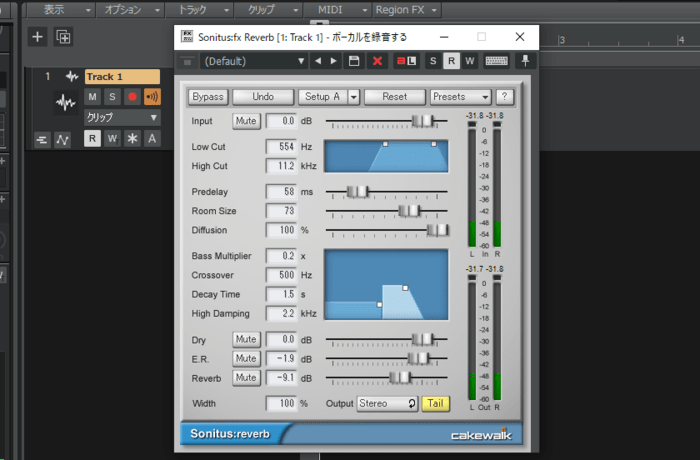Click the Diffusion slider handle

pyautogui.click(x=438, y=230)
